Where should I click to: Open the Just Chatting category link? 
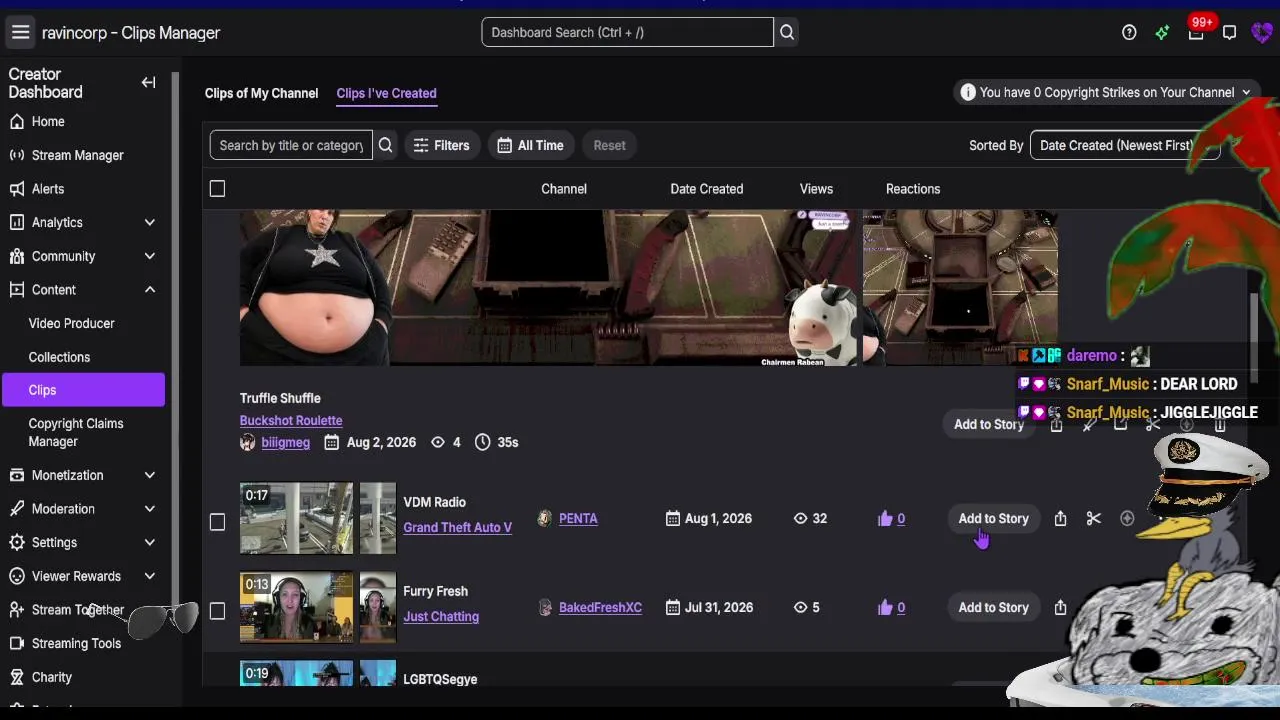(441, 616)
